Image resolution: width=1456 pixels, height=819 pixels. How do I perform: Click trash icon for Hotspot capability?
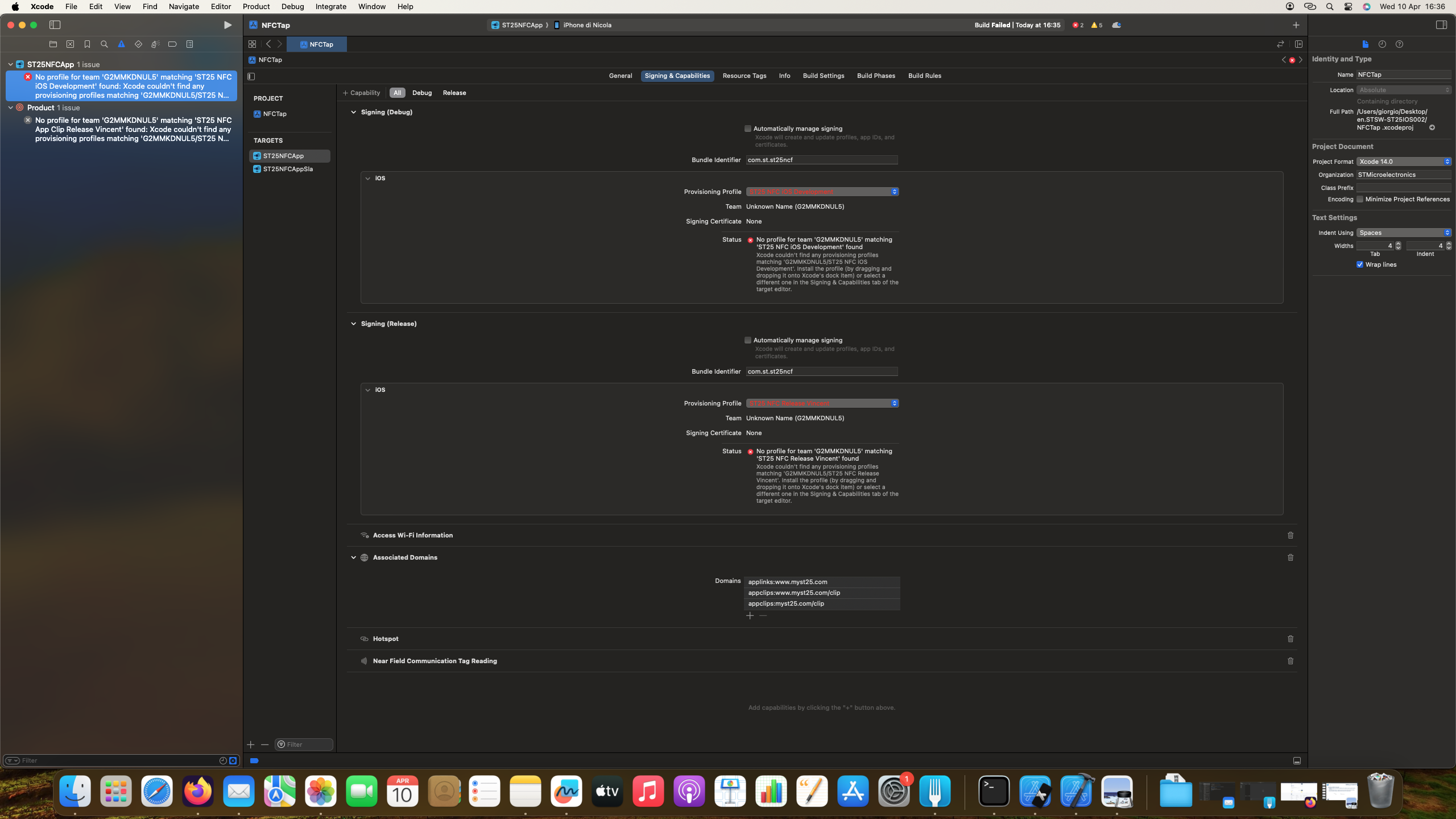click(1290, 639)
